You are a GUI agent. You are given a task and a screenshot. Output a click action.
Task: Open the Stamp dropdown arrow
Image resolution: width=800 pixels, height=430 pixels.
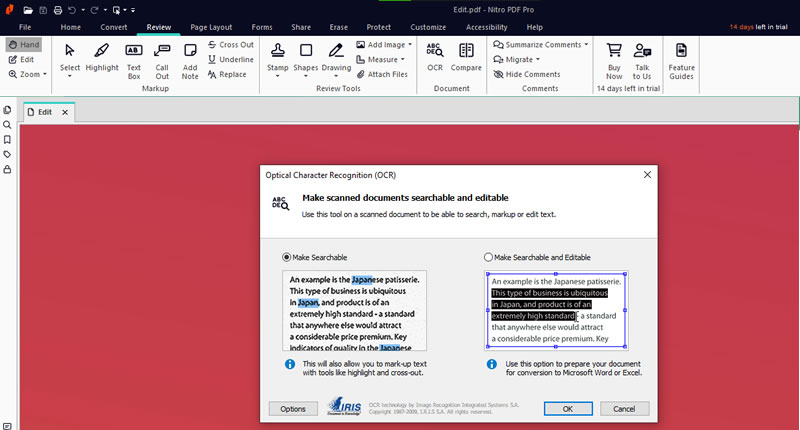[278, 77]
